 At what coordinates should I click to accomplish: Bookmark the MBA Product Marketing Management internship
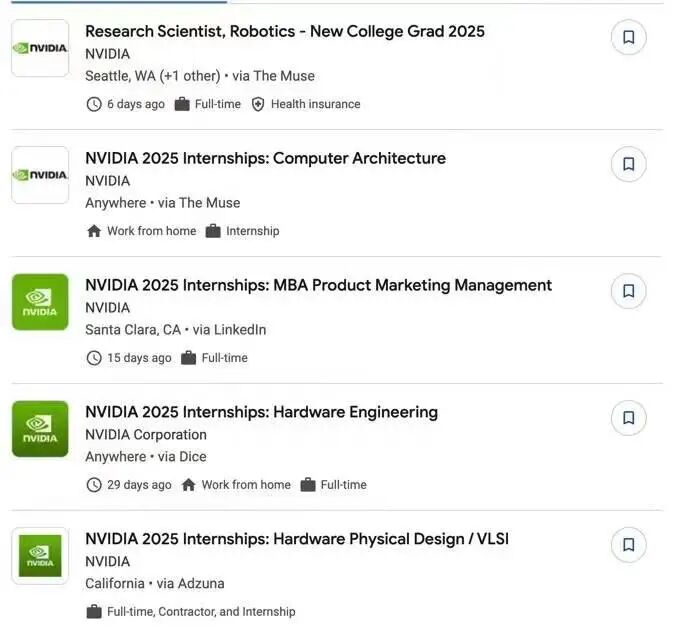point(628,291)
